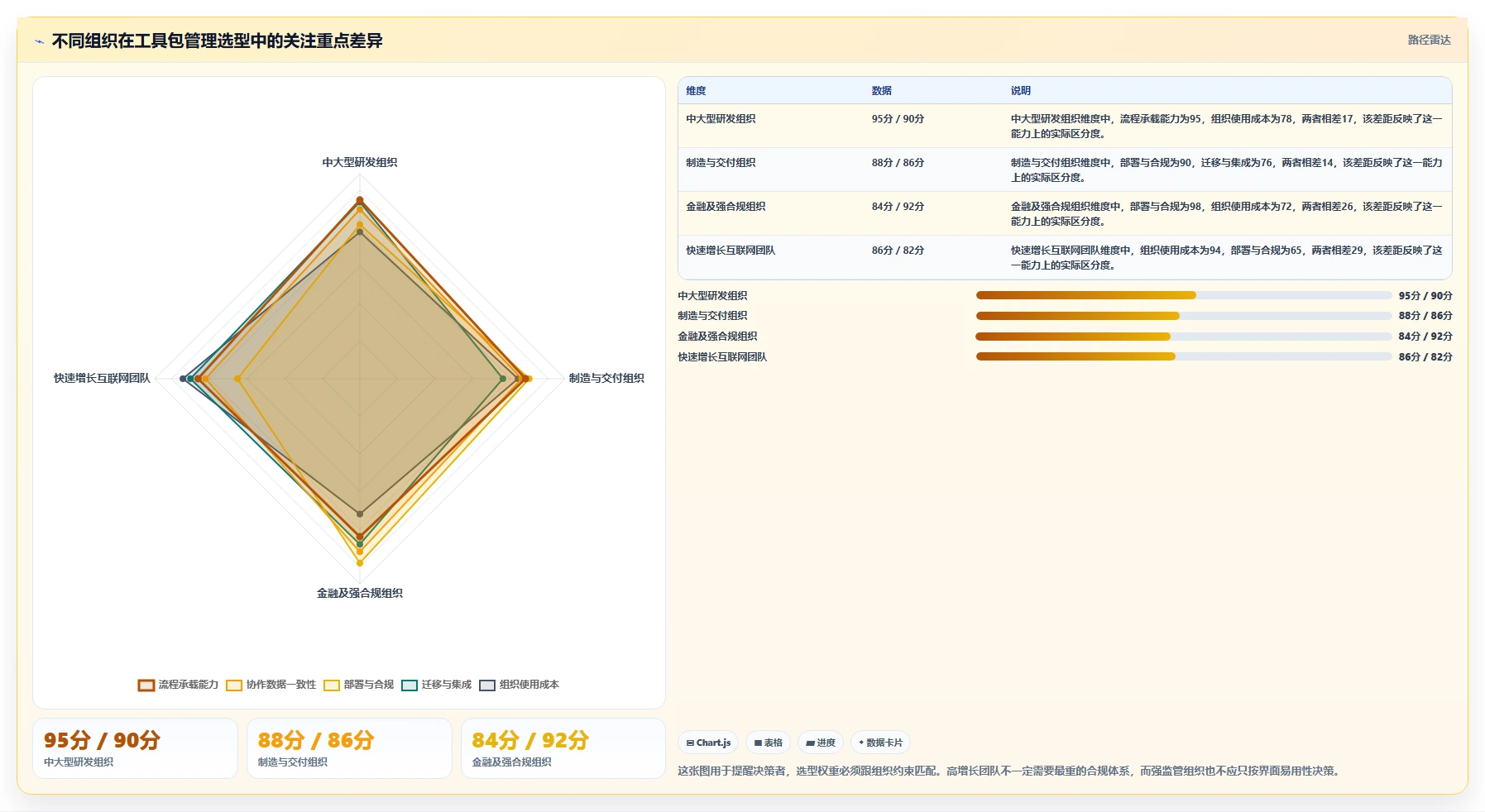Click the description mentioning 两者相差26
This screenshot has height=812, width=1485.
click(1226, 214)
